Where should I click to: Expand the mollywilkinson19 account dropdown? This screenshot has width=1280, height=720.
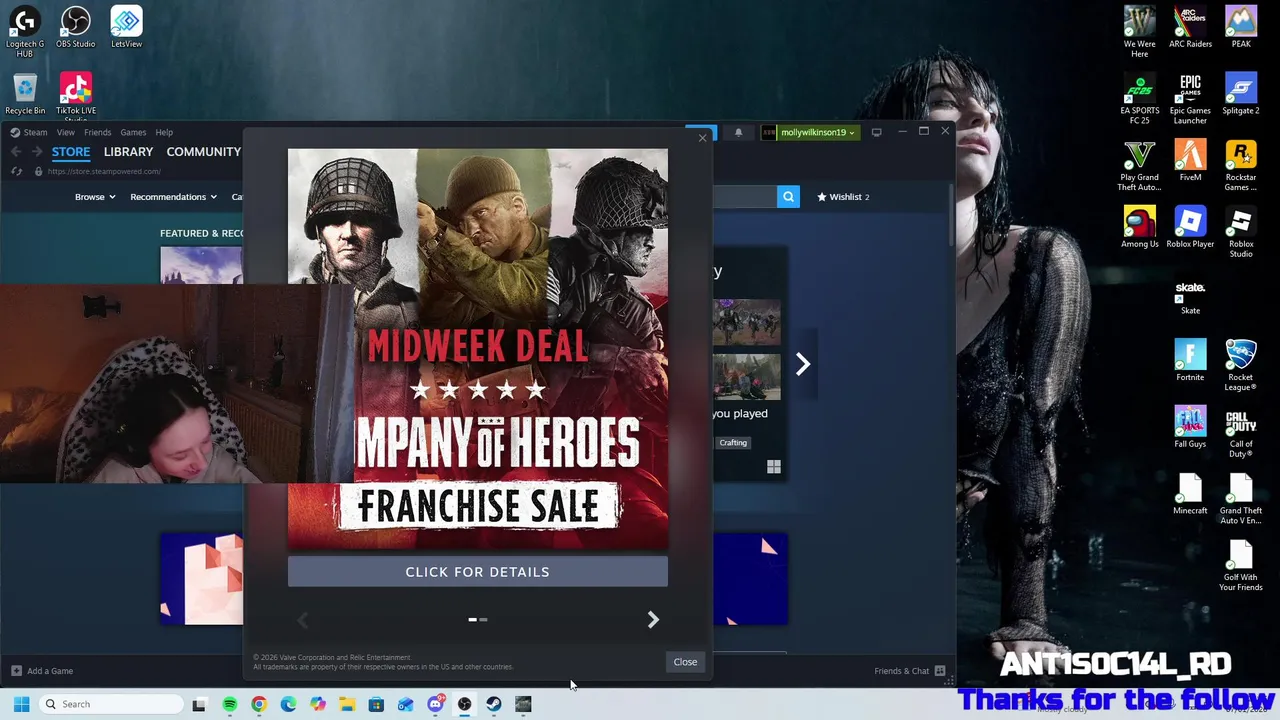point(809,132)
